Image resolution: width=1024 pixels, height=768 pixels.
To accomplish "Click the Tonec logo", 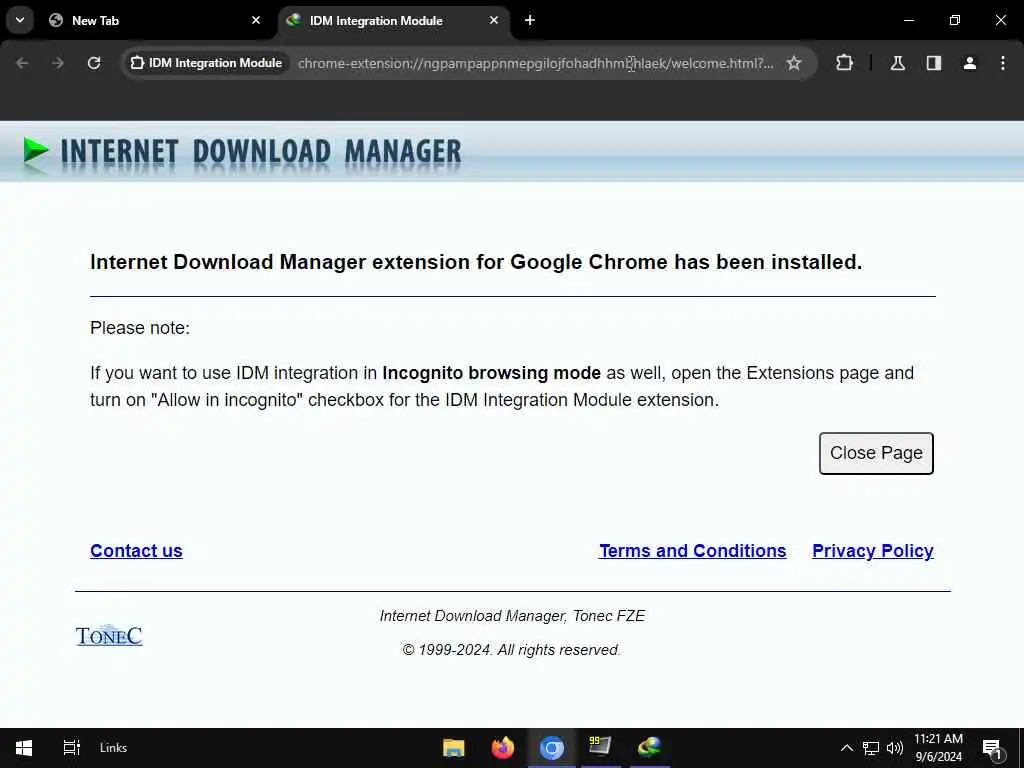I will click(x=109, y=635).
